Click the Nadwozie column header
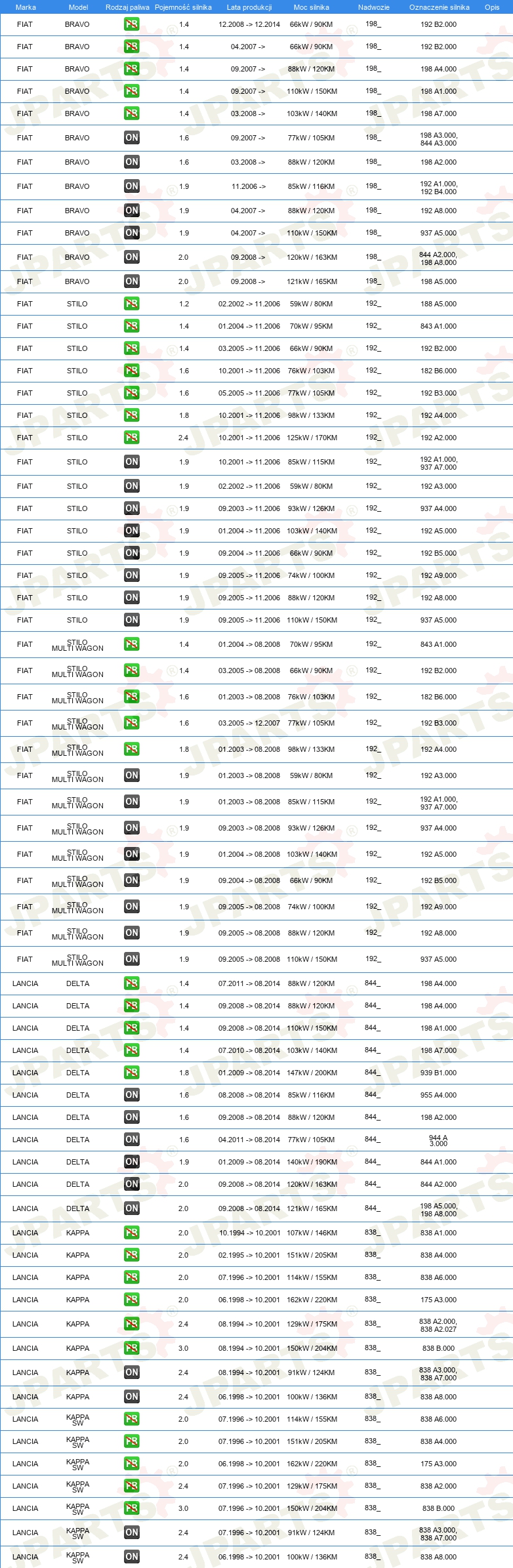Viewport: 513px width, 1568px height. [373, 7]
